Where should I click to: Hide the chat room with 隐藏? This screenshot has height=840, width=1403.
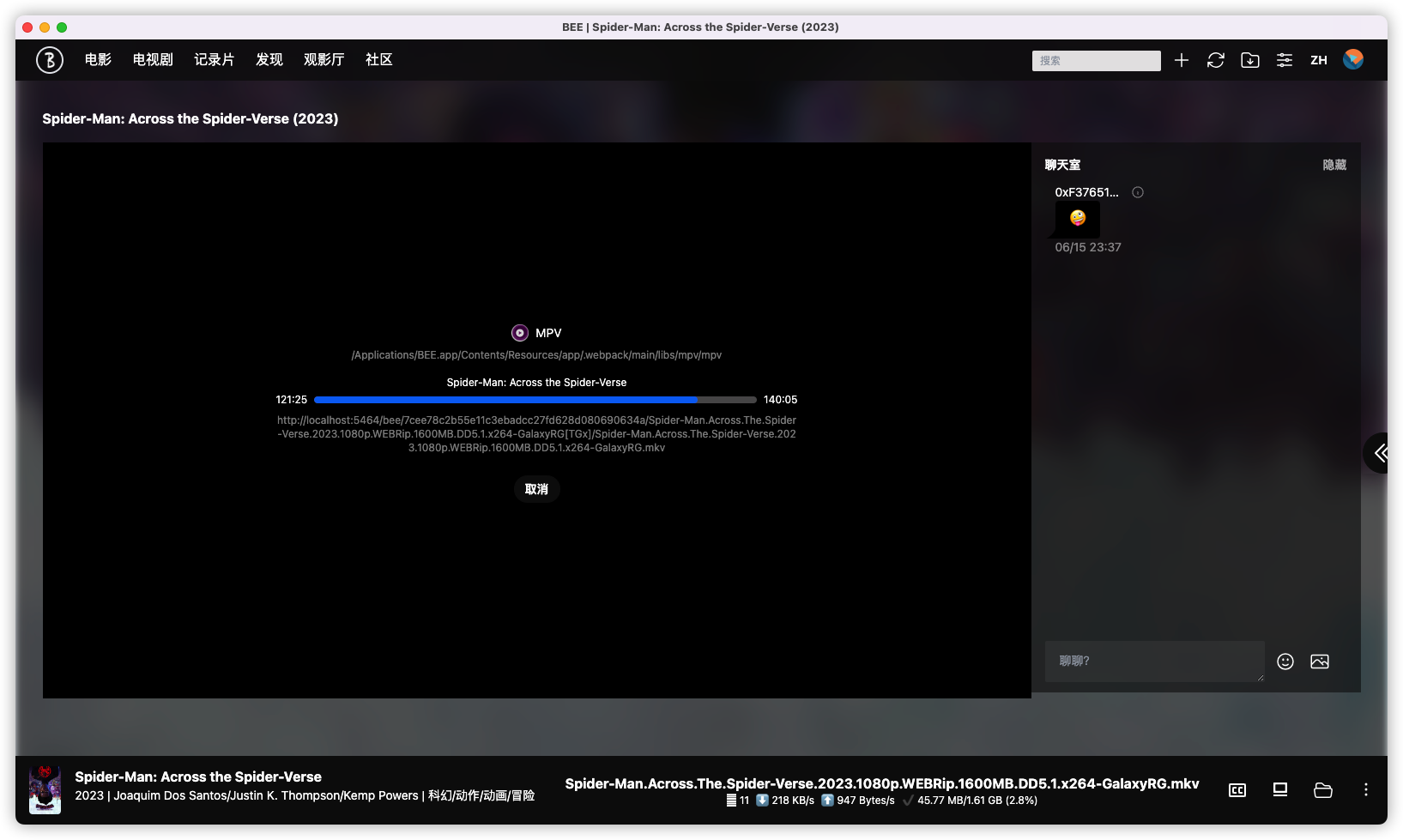click(x=1334, y=165)
